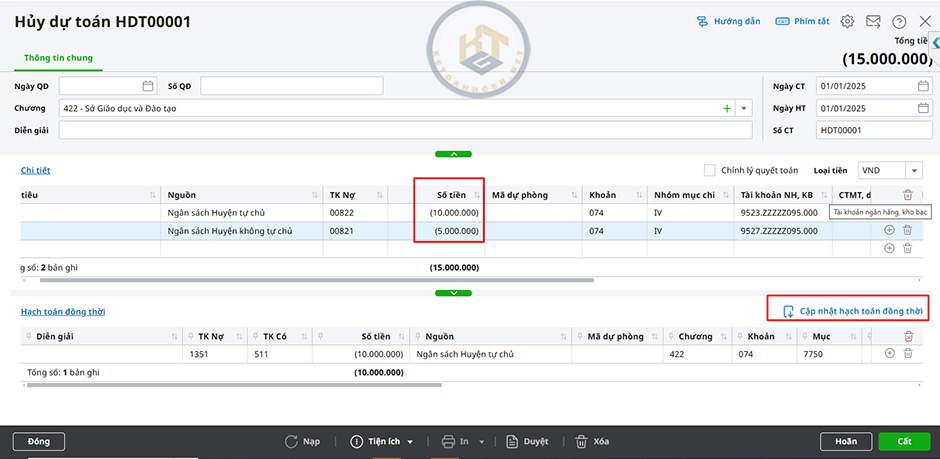Click the Đóng button

point(39,441)
